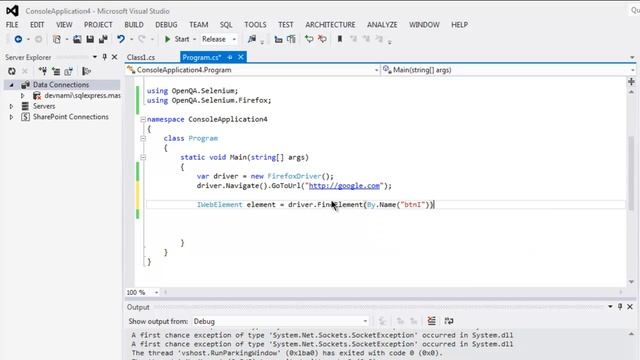Toggle word wrap in Output panel
This screenshot has height=360, width=640.
point(449,321)
